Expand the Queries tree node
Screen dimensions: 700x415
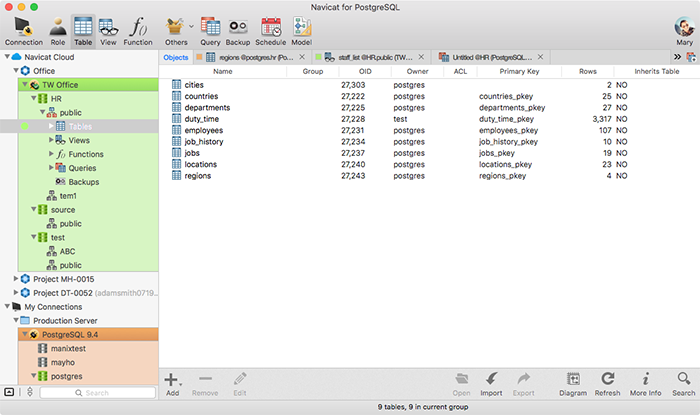51,167
